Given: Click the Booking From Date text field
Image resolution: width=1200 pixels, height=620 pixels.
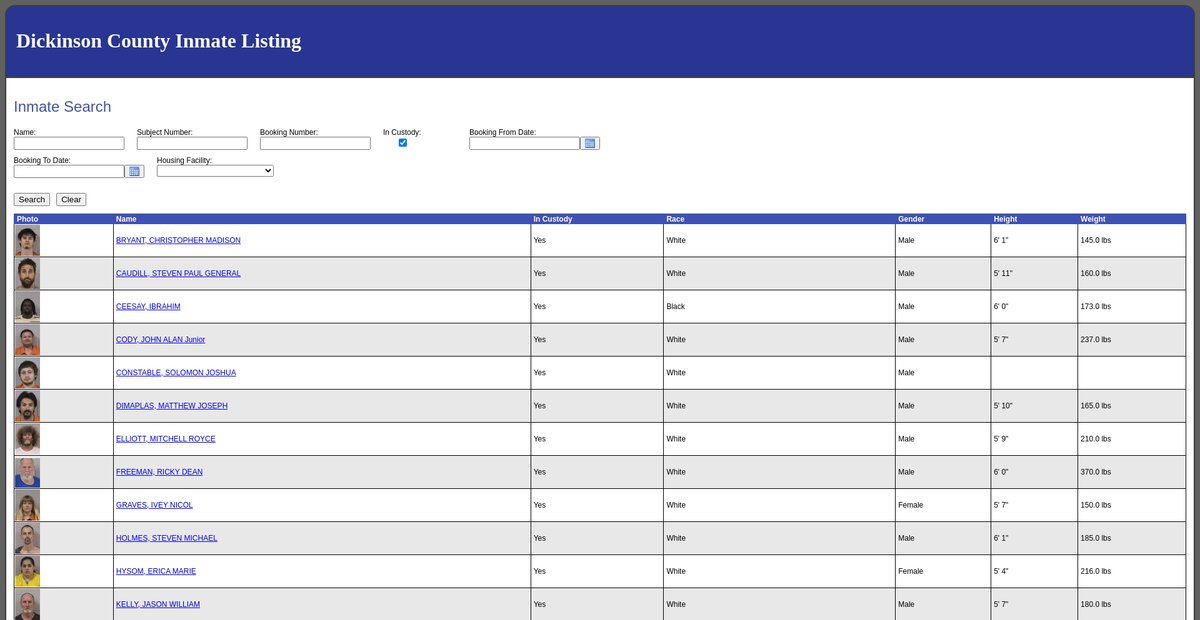Looking at the screenshot, I should [524, 143].
